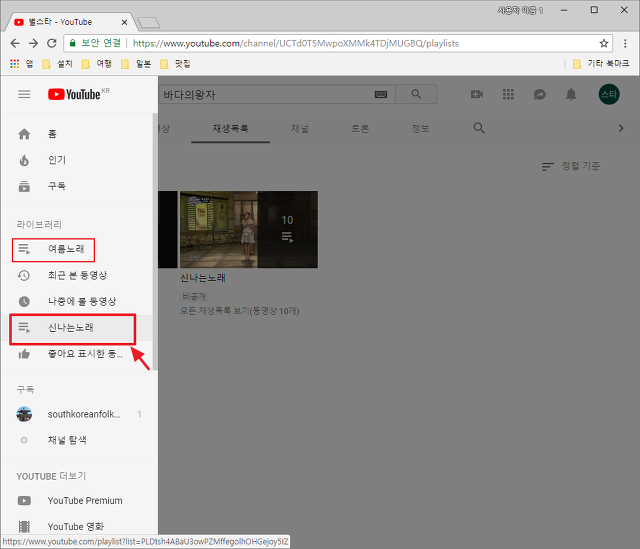Open YouTube Premium in sidebar
This screenshot has width=640, height=549.
(x=77, y=500)
